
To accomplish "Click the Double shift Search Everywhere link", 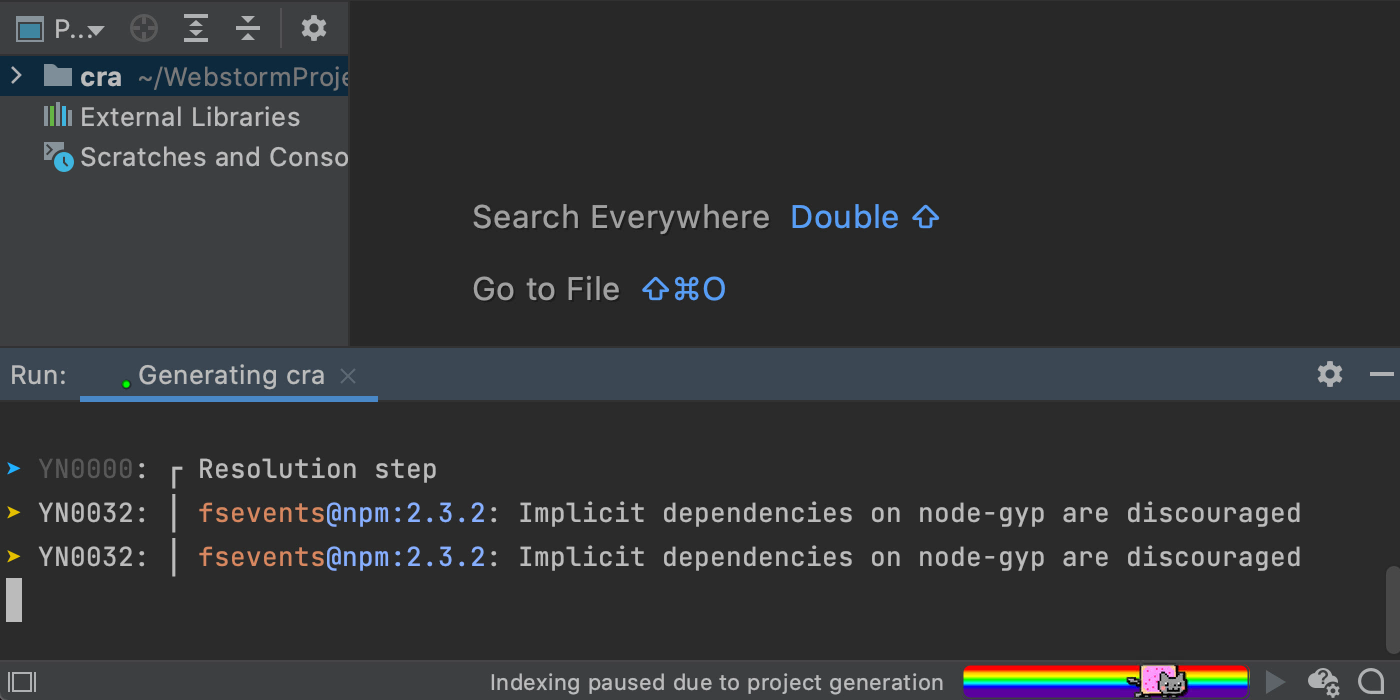I will [865, 217].
